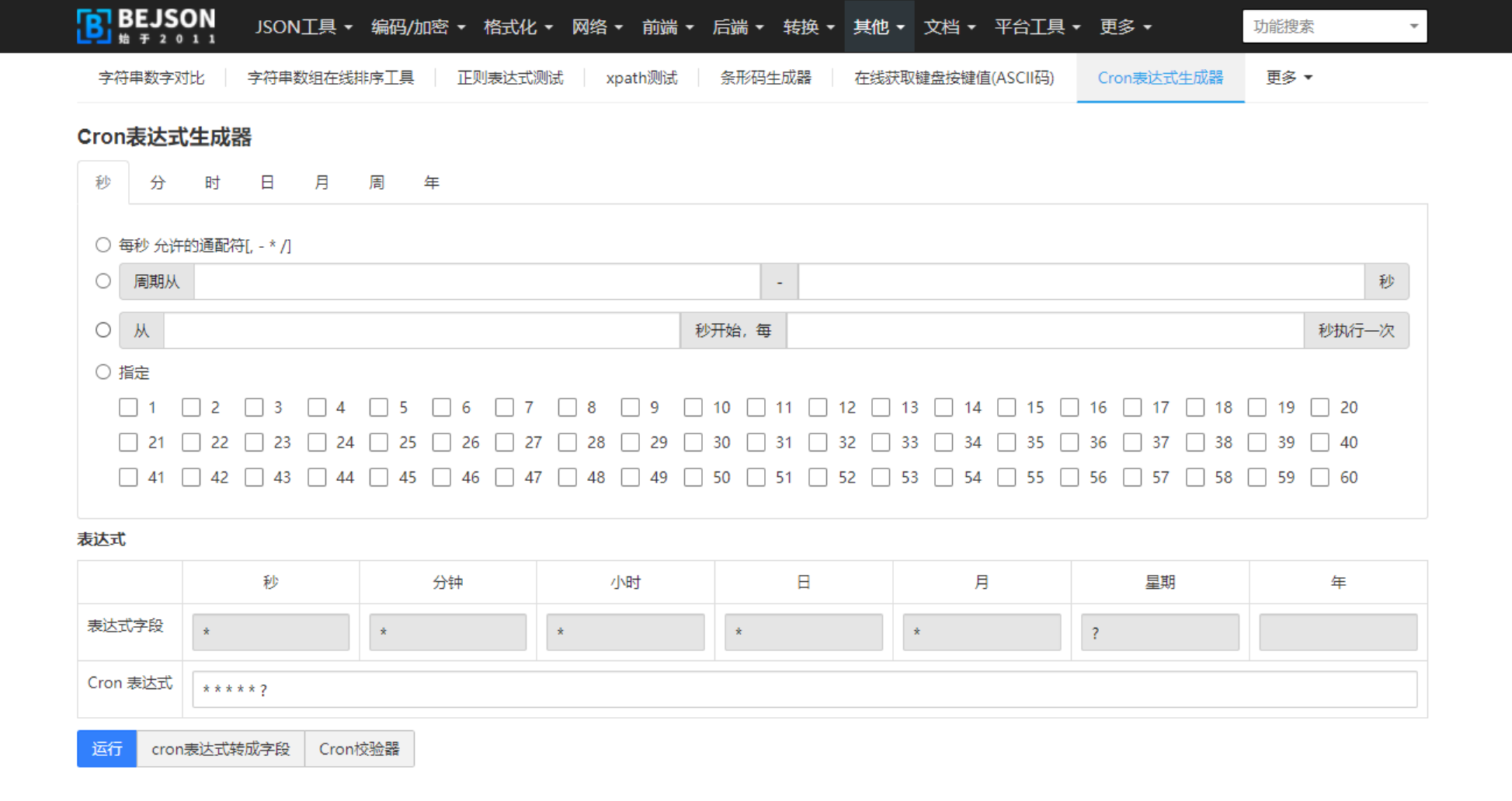1512x801 pixels.
Task: Switch to the 分 tab
Action: pos(158,183)
